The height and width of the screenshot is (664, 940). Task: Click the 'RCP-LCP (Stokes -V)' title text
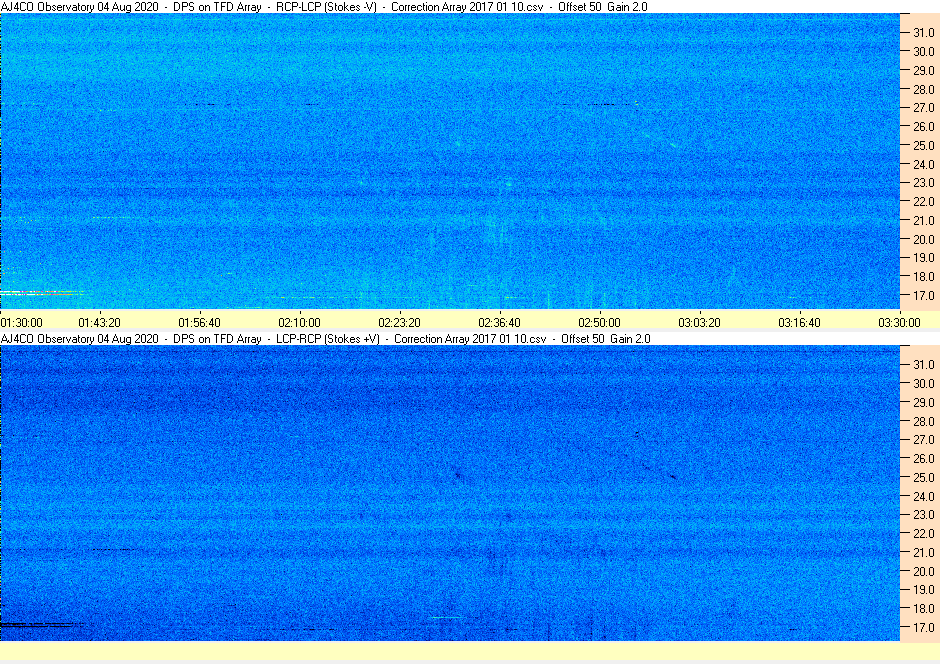pyautogui.click(x=326, y=7)
